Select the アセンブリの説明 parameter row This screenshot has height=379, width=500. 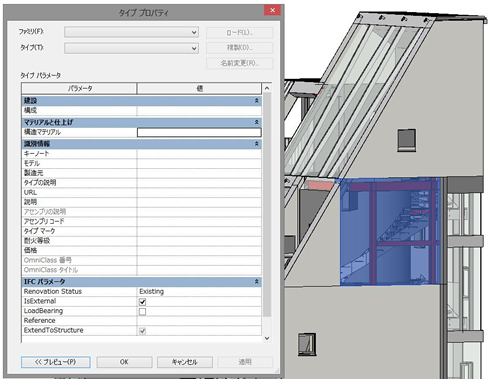[142, 212]
